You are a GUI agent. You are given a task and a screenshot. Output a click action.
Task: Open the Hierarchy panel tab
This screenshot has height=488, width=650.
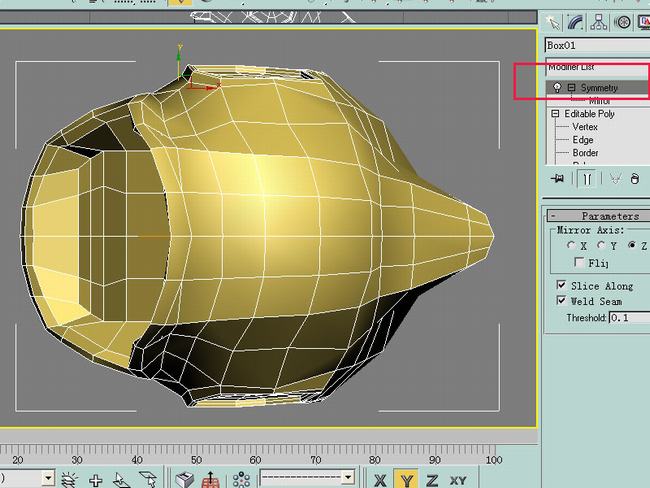click(599, 22)
